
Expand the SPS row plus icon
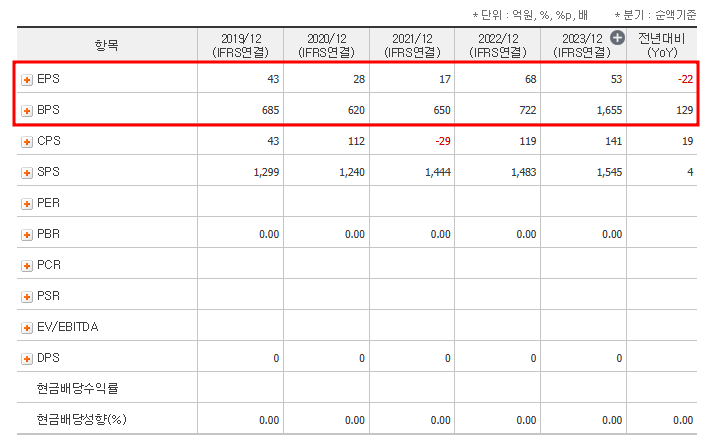click(27, 173)
